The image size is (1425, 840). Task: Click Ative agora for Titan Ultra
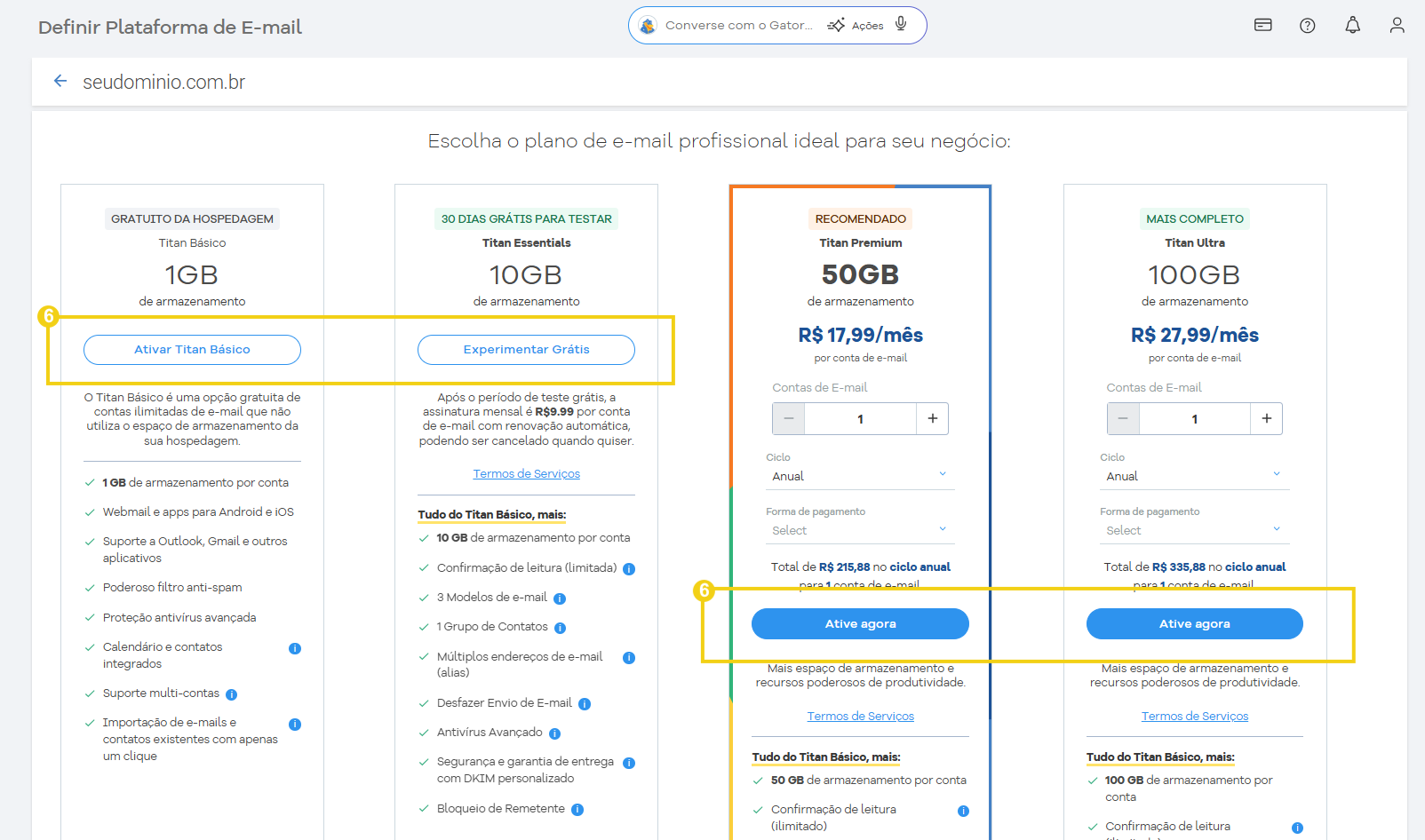tap(1194, 624)
